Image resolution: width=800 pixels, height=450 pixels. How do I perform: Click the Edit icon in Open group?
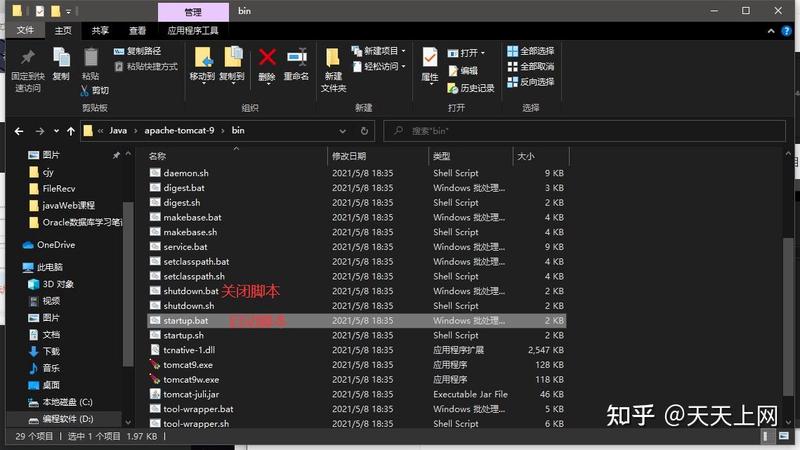pos(453,71)
